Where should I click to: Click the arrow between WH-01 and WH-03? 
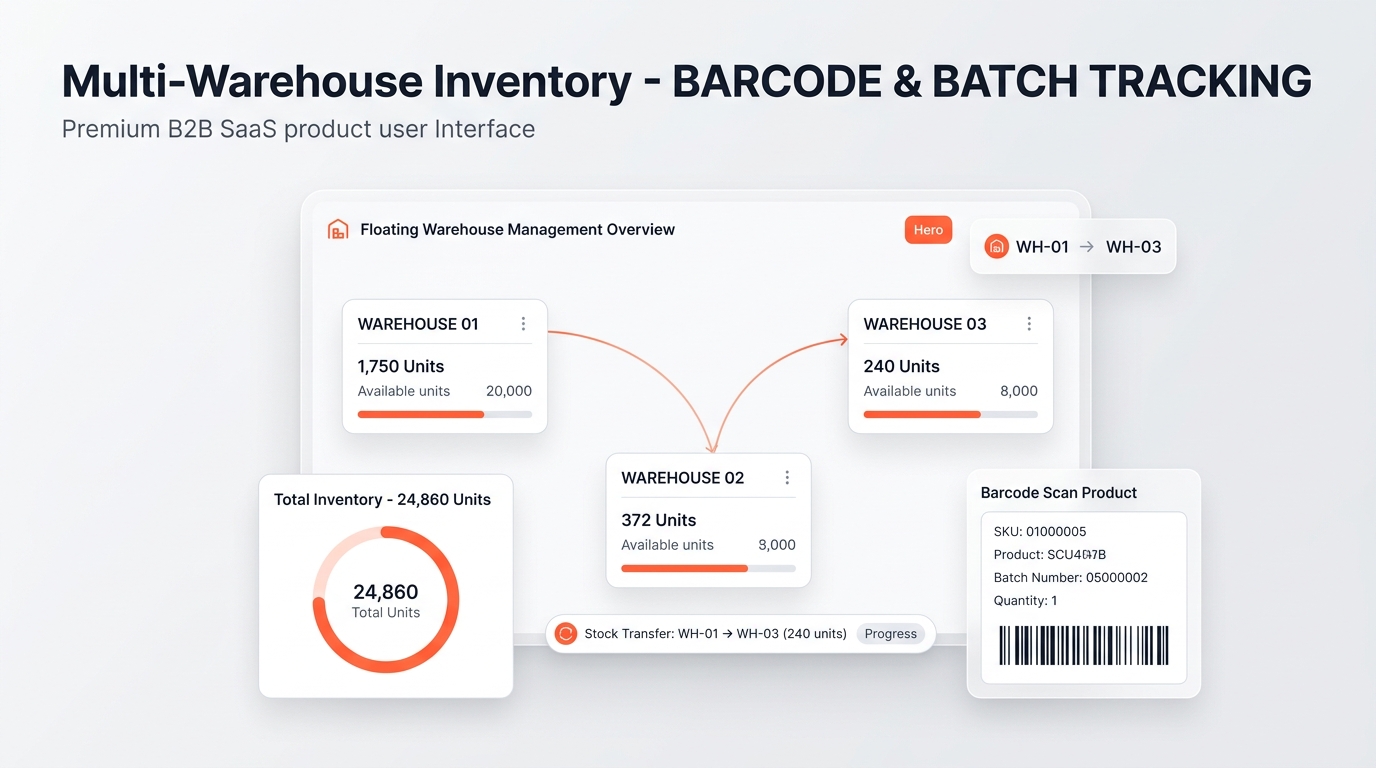[x=1087, y=247]
